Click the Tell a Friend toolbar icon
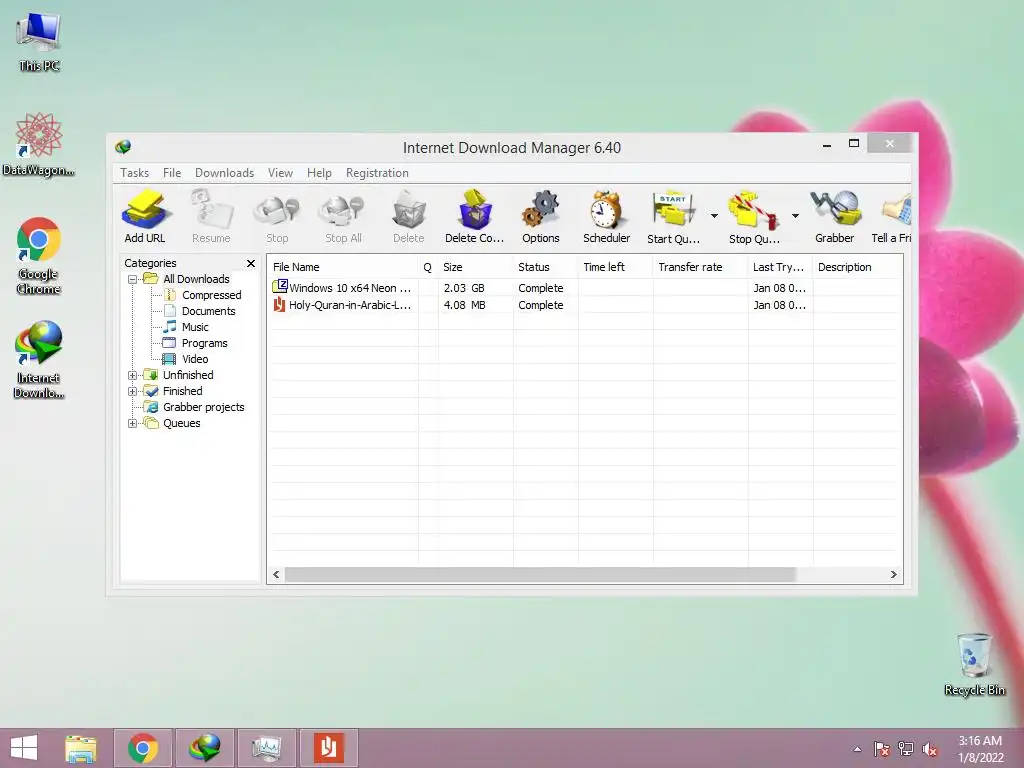Viewport: 1024px width, 768px height. [x=891, y=217]
